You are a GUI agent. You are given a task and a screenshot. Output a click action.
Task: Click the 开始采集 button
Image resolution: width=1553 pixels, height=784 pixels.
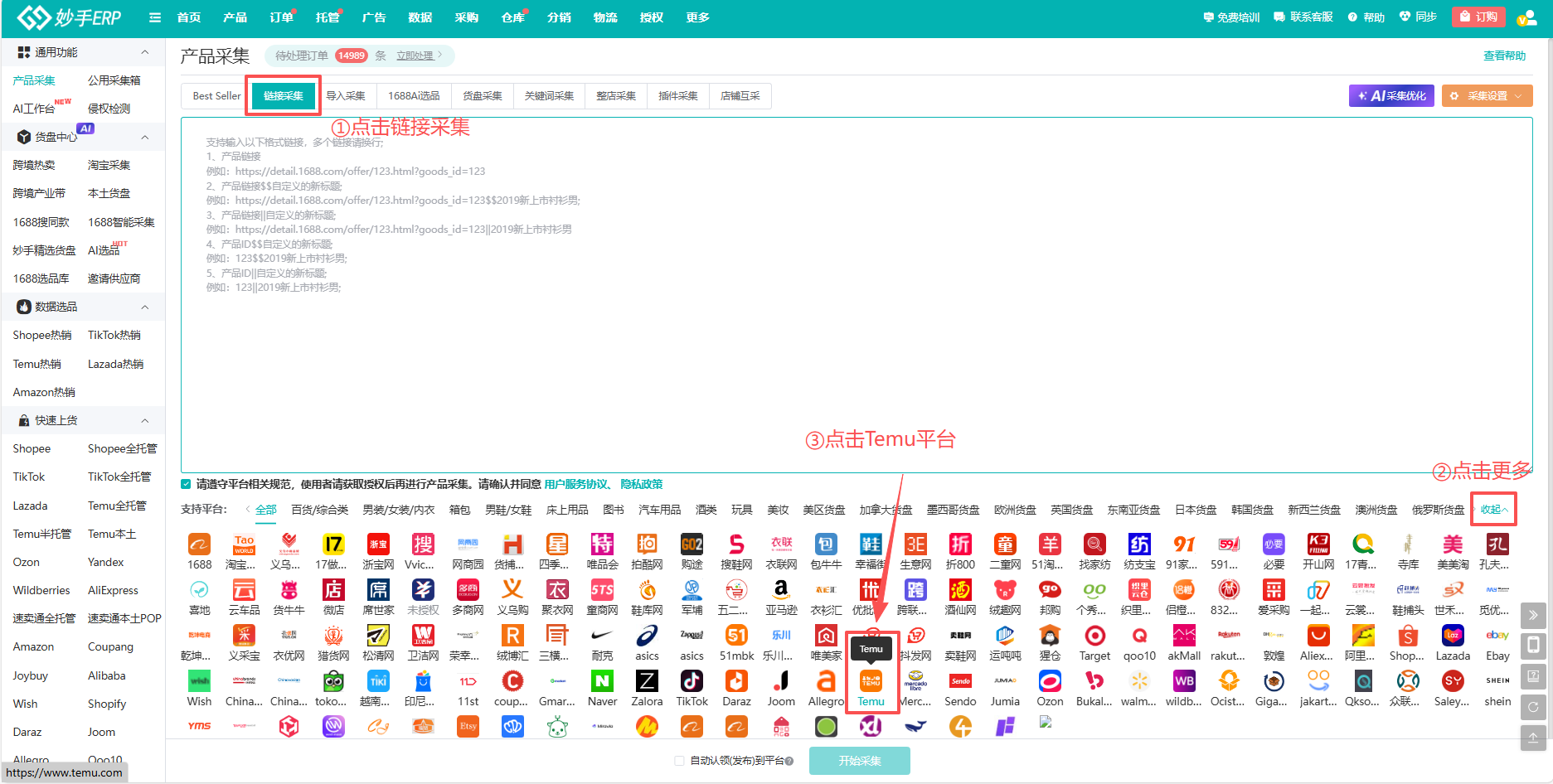[860, 761]
